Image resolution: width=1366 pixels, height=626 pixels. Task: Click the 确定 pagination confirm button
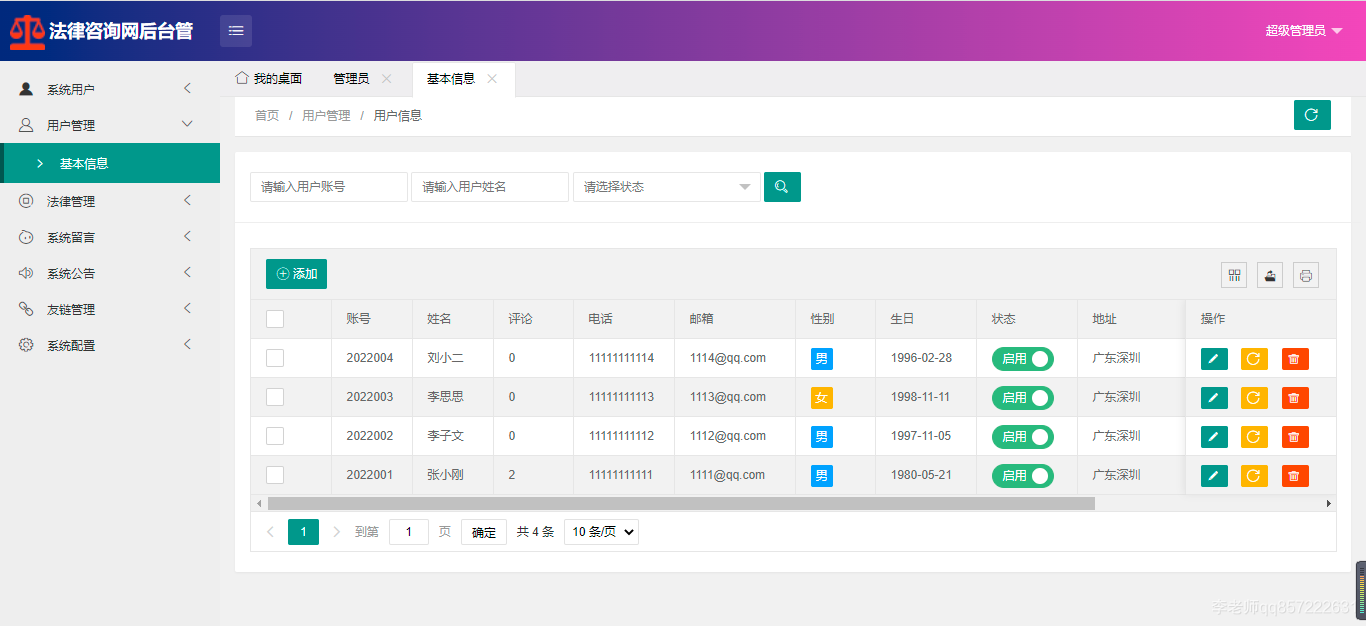pyautogui.click(x=484, y=532)
